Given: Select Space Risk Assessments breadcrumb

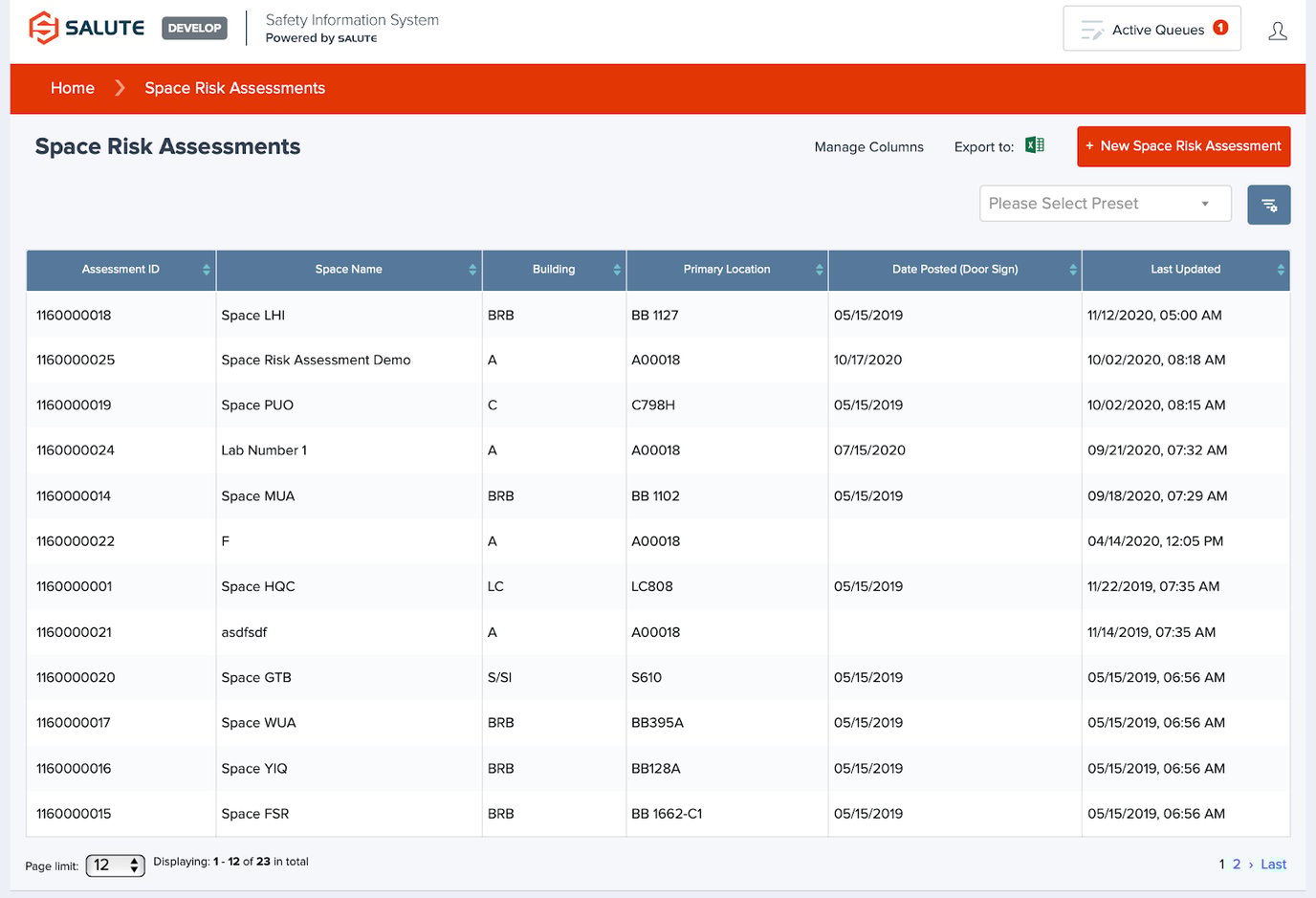Looking at the screenshot, I should pyautogui.click(x=234, y=88).
